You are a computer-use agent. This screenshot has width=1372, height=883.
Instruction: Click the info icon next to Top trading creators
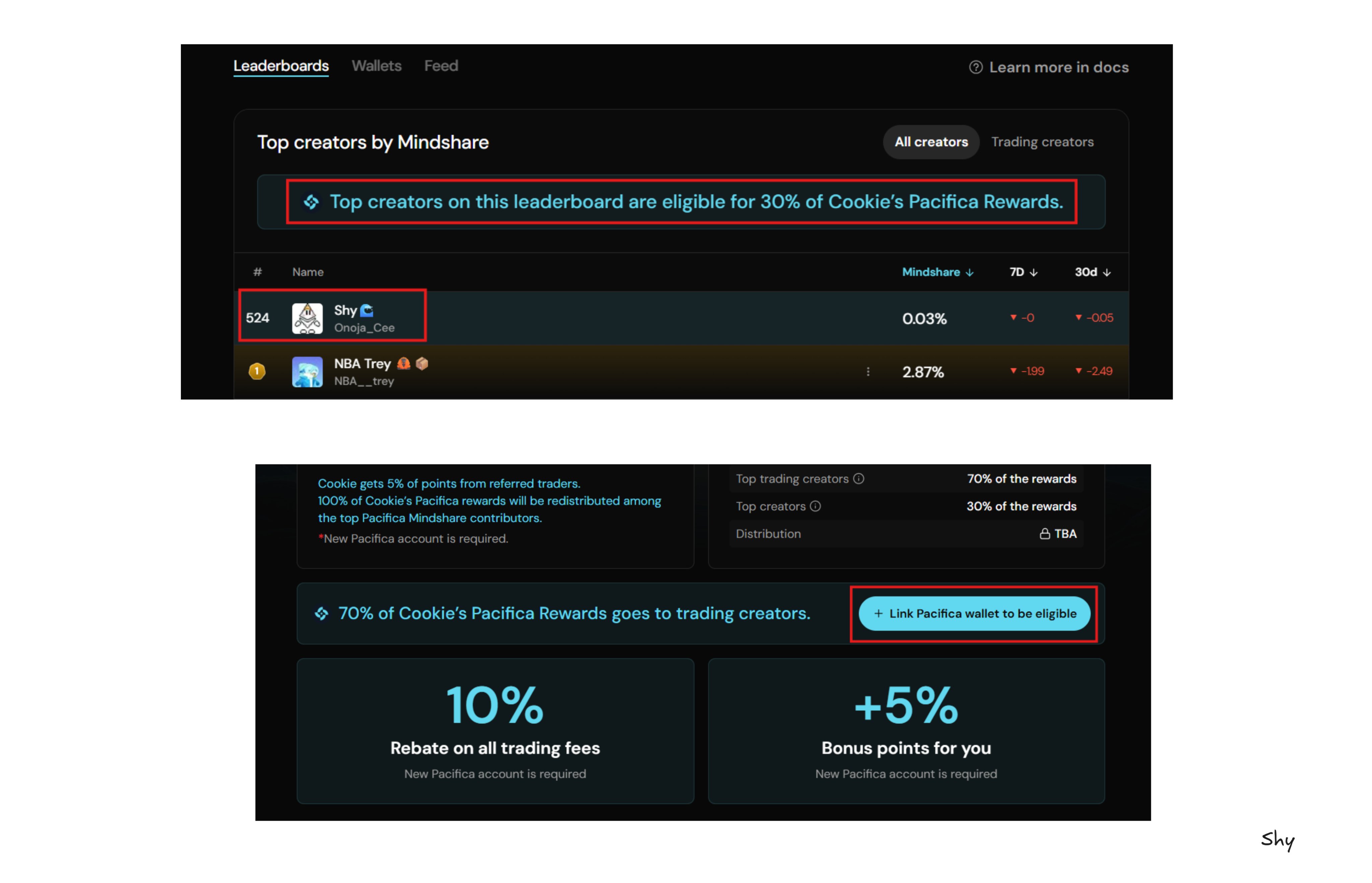click(x=858, y=479)
